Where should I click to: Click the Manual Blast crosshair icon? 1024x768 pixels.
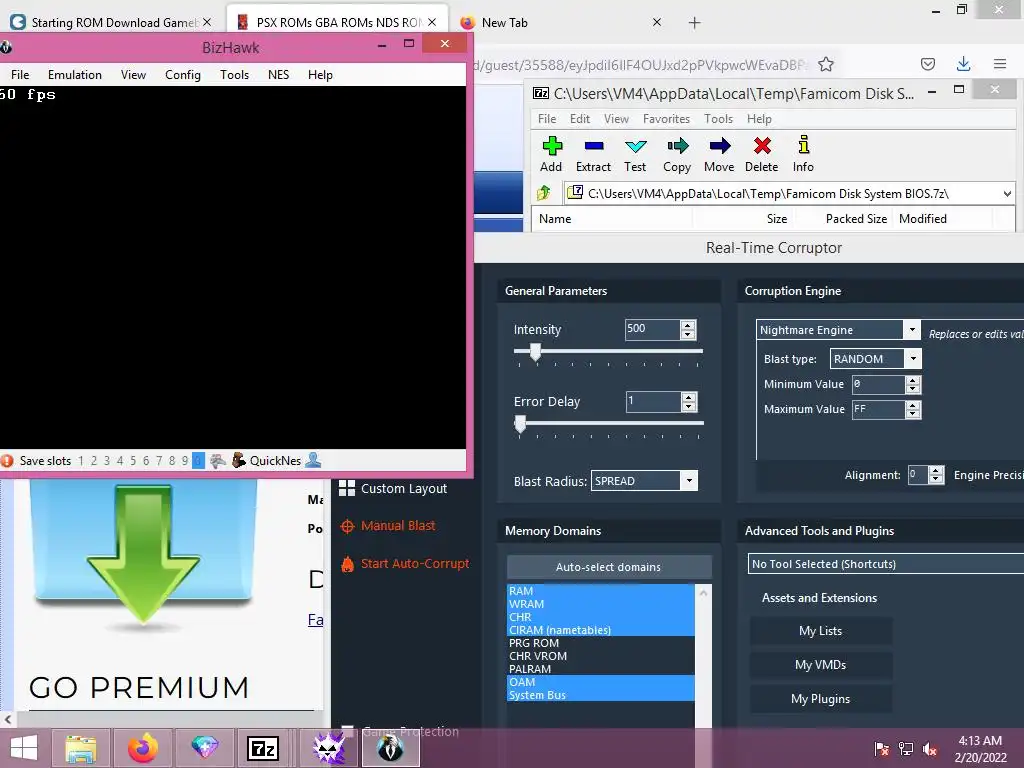coord(347,526)
